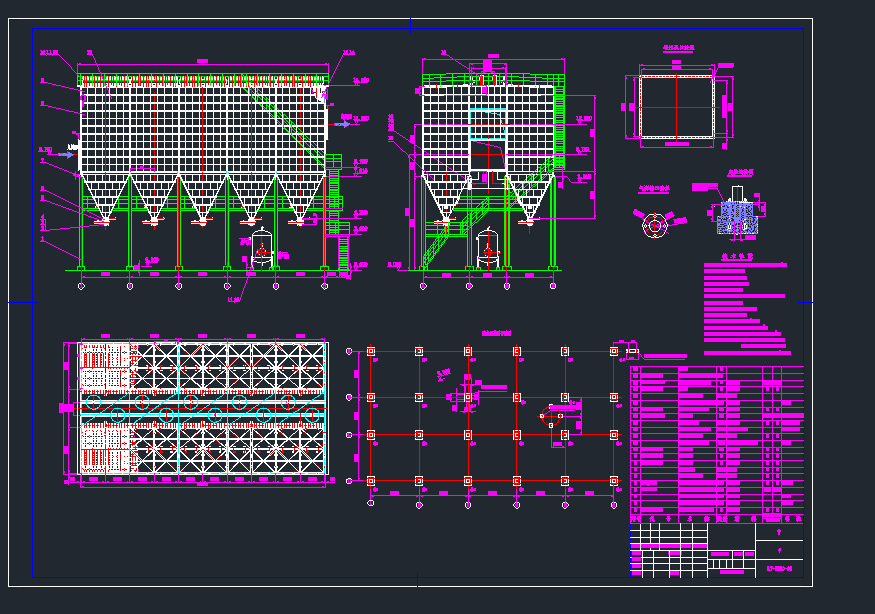Viewport: 875px width, 614px height.
Task: Select the title block at bottom right
Action: tap(716, 550)
